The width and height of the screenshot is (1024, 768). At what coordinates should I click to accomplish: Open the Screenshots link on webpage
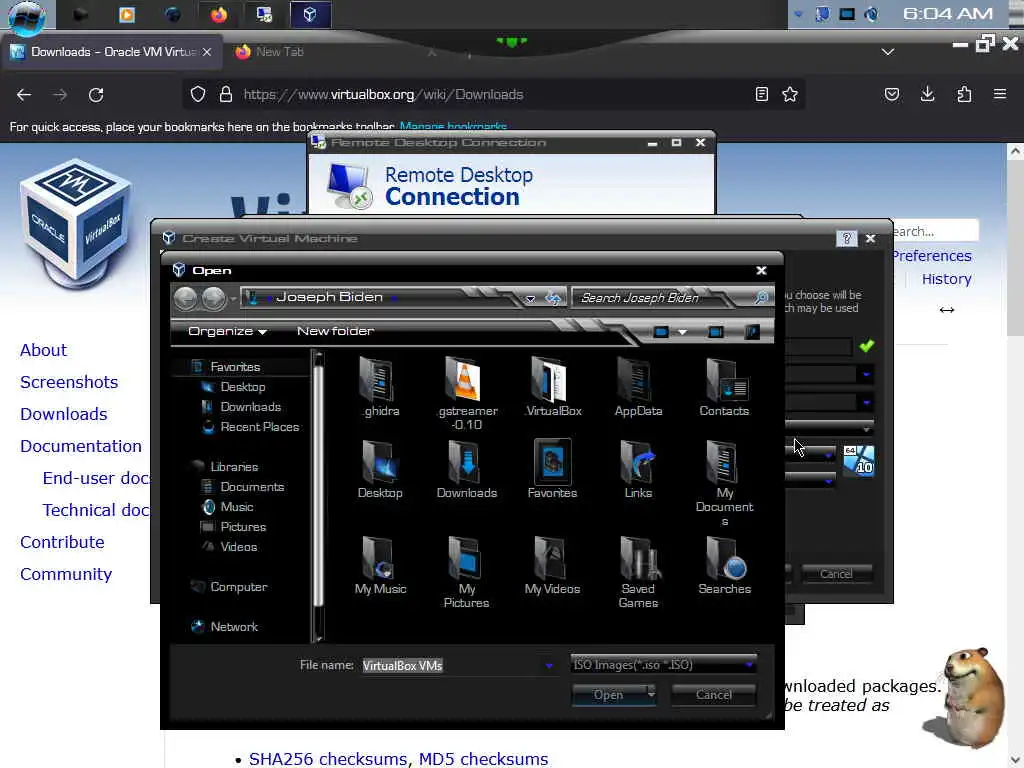point(69,382)
